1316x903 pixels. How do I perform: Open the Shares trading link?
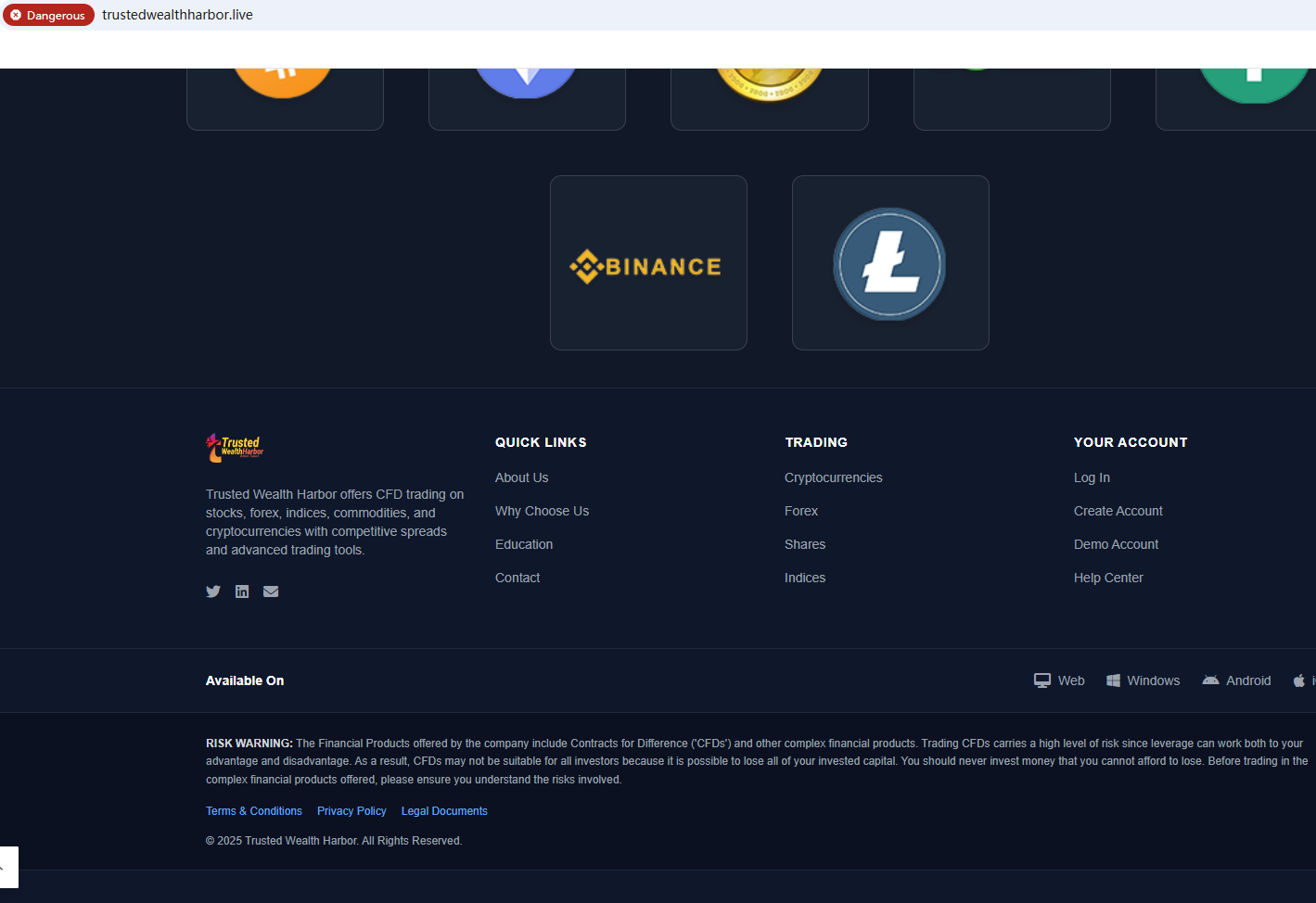tap(805, 544)
